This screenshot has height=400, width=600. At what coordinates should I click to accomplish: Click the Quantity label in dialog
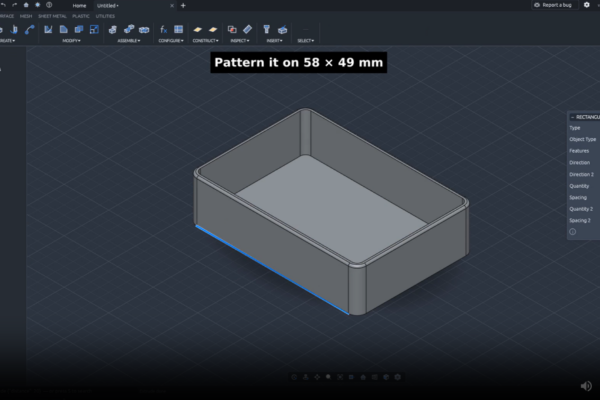pyautogui.click(x=579, y=186)
